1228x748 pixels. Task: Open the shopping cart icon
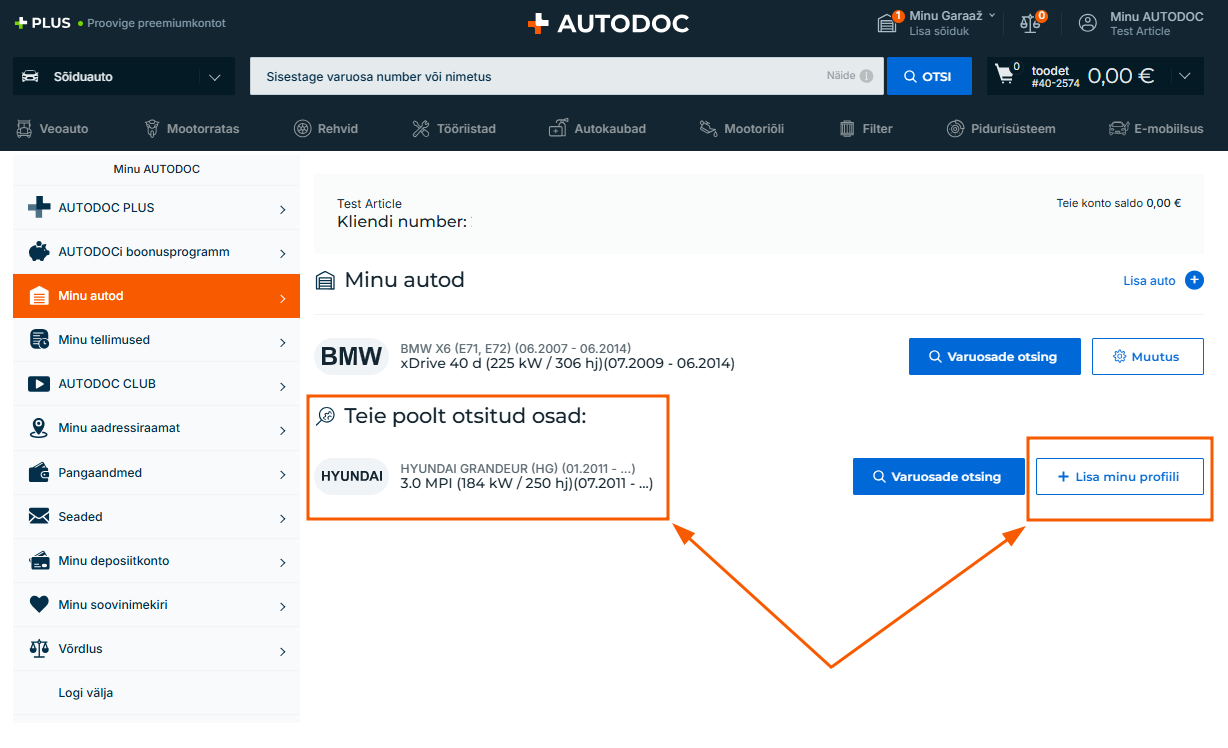pyautogui.click(x=1005, y=76)
